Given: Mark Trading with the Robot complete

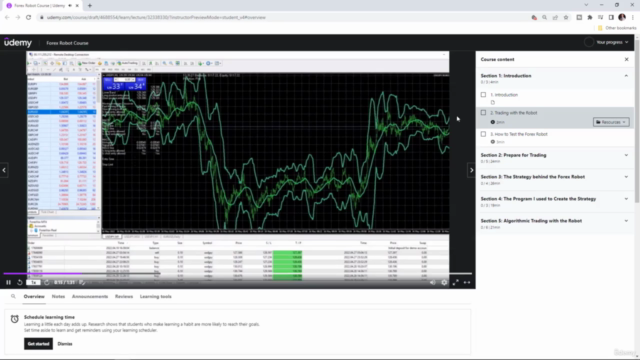Looking at the screenshot, I should coord(483,113).
